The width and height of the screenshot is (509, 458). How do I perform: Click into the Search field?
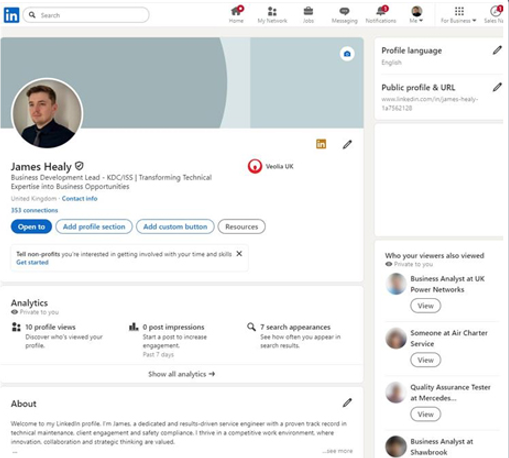86,15
